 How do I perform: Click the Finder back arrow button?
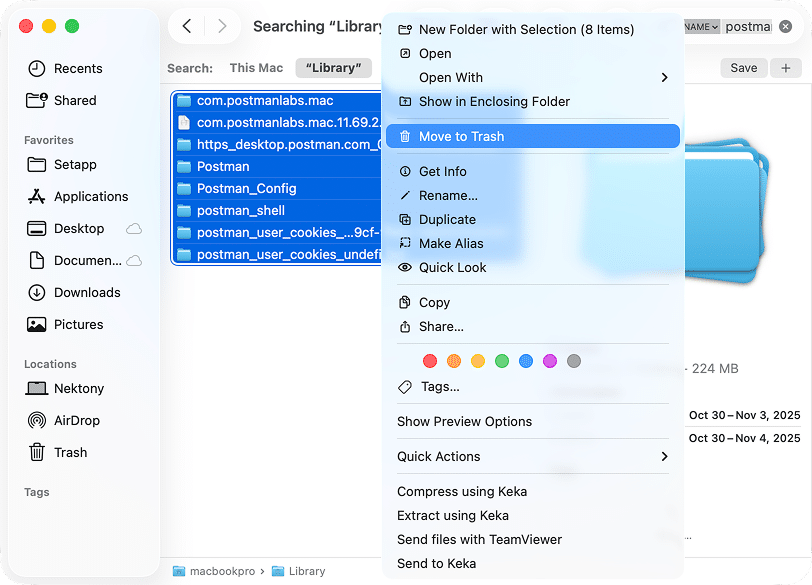pos(187,27)
